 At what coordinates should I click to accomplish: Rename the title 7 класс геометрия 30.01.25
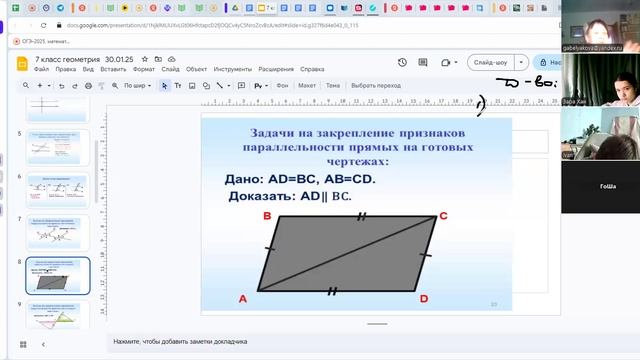pos(84,59)
